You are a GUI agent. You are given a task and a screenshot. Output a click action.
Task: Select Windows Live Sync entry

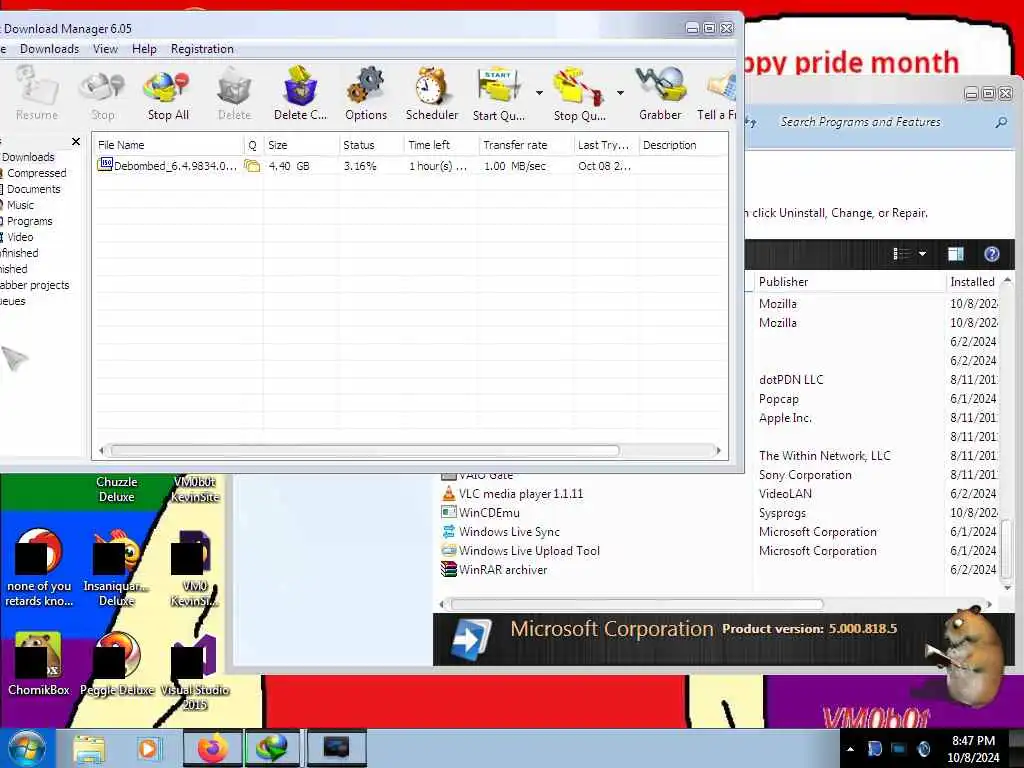click(x=509, y=532)
